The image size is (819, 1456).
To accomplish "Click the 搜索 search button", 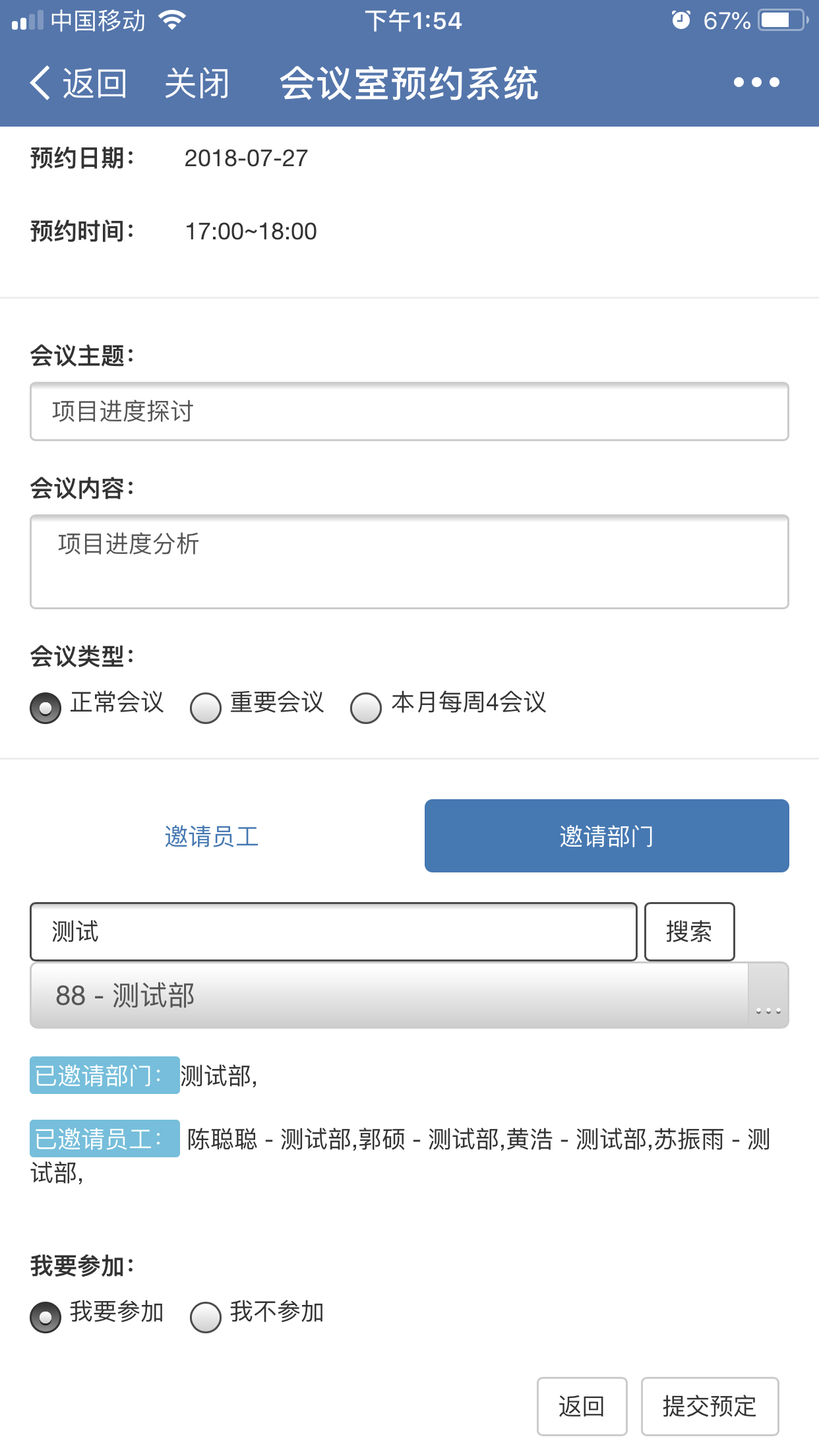I will pyautogui.click(x=689, y=932).
